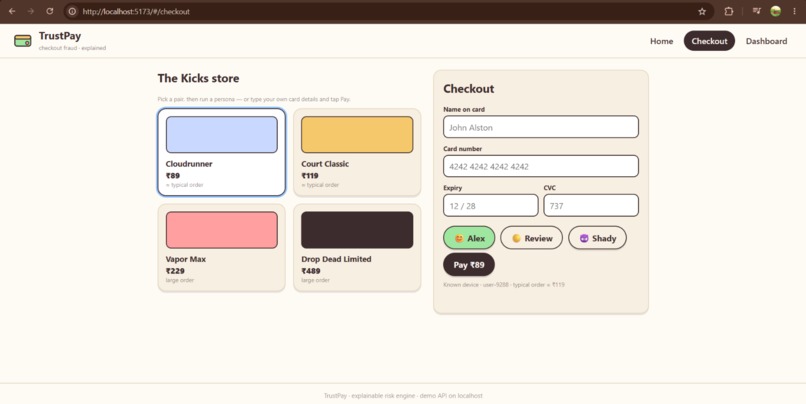Image resolution: width=806 pixels, height=404 pixels.
Task: Click the 'checkout fraud · explained' tagline
Action: [72, 48]
